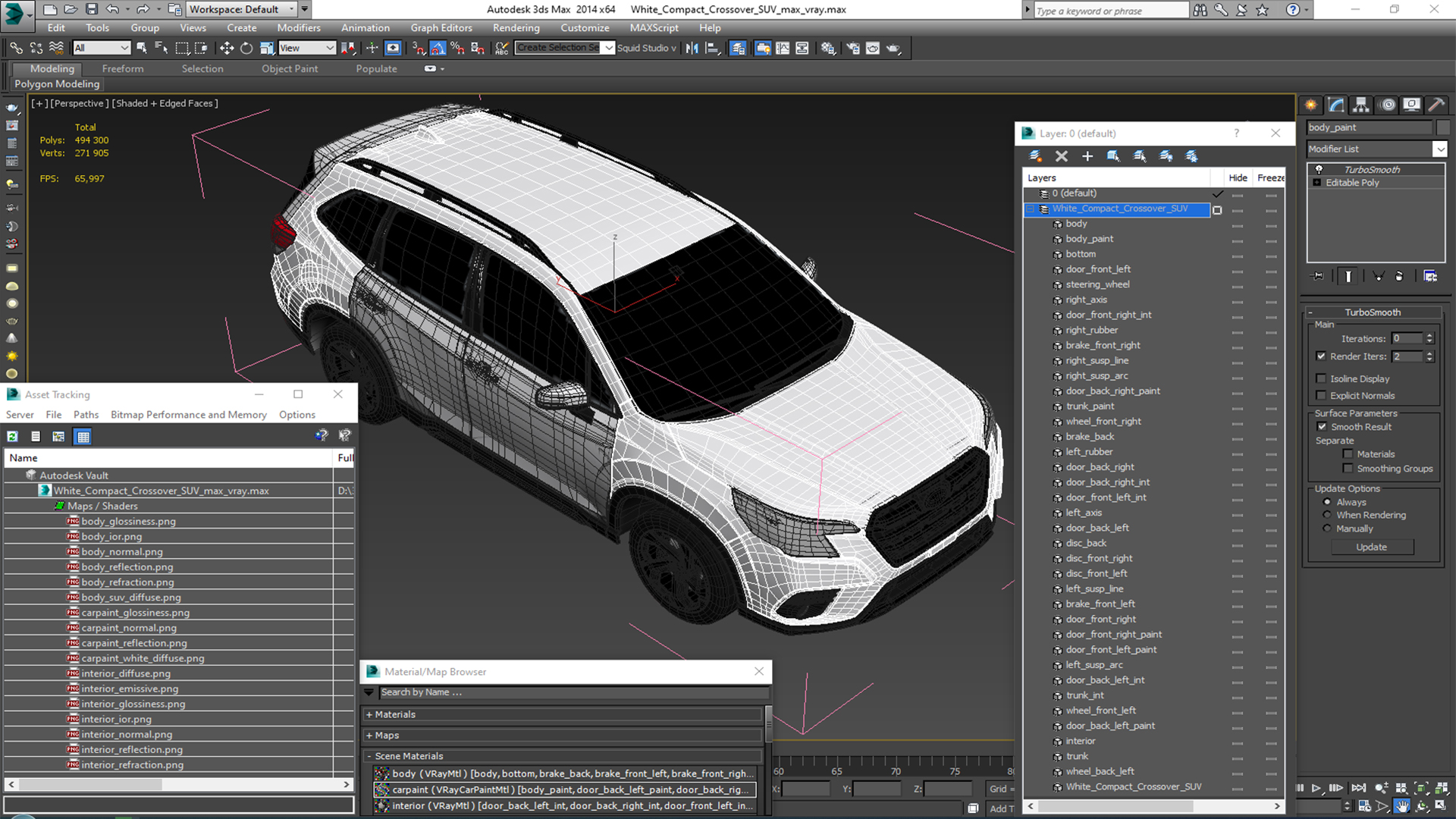Select When Rendering update option
This screenshot has height=819, width=1456.
point(1327,515)
